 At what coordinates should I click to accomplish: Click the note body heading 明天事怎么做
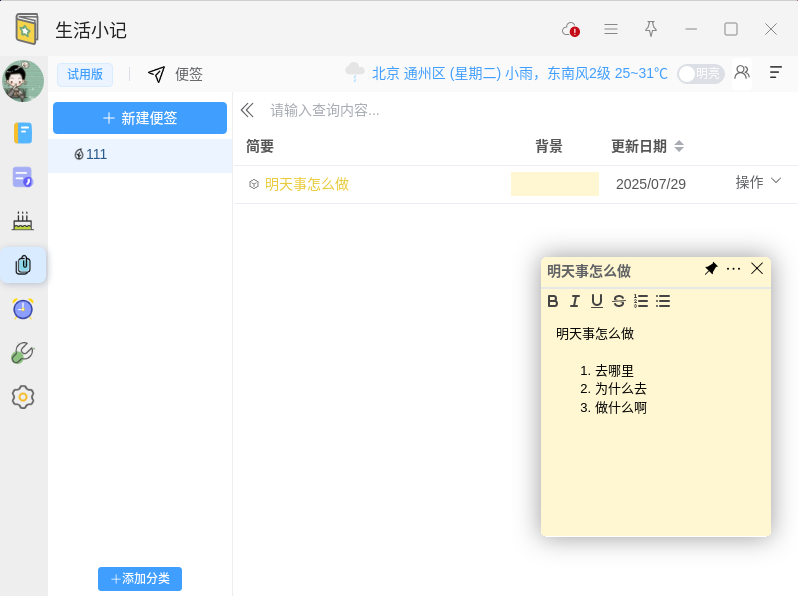click(x=595, y=334)
